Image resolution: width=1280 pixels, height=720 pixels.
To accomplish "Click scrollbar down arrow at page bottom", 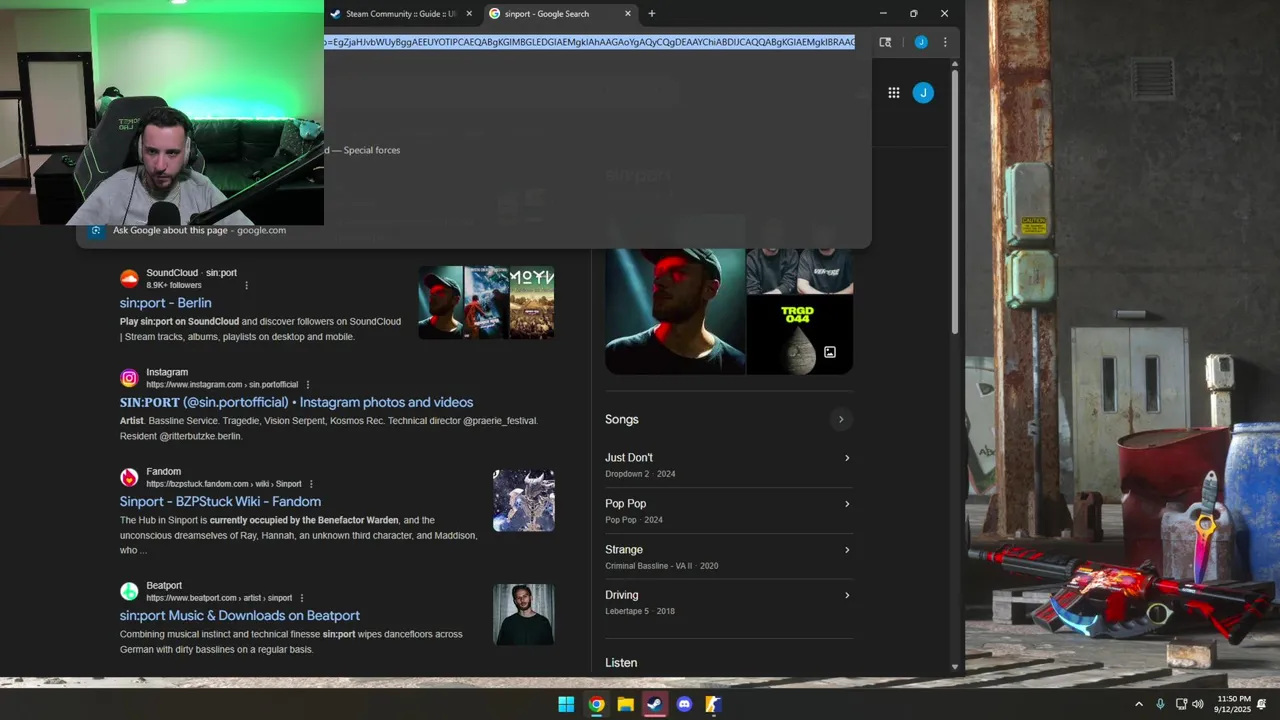I will tap(955, 667).
